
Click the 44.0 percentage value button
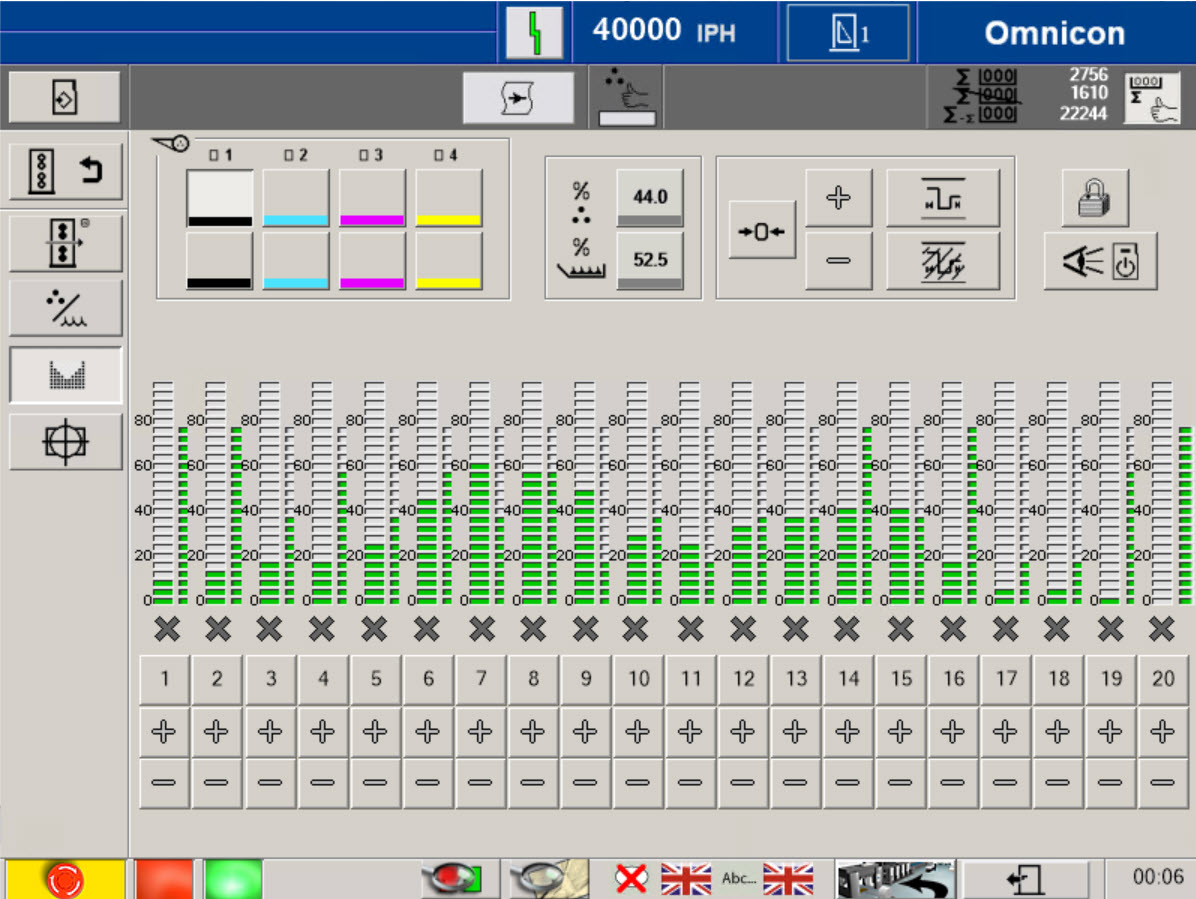(x=650, y=196)
